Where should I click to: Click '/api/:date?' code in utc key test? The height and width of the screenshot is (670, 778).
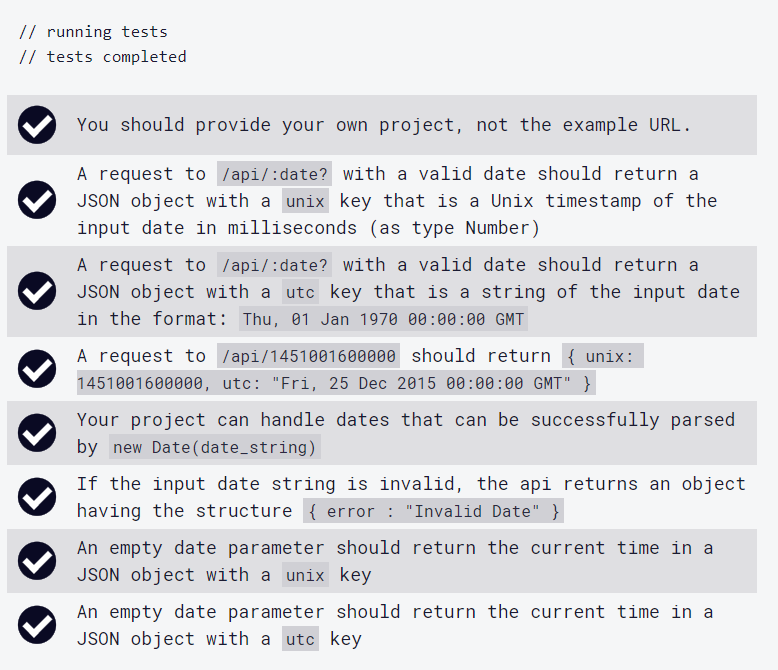pos(274,265)
